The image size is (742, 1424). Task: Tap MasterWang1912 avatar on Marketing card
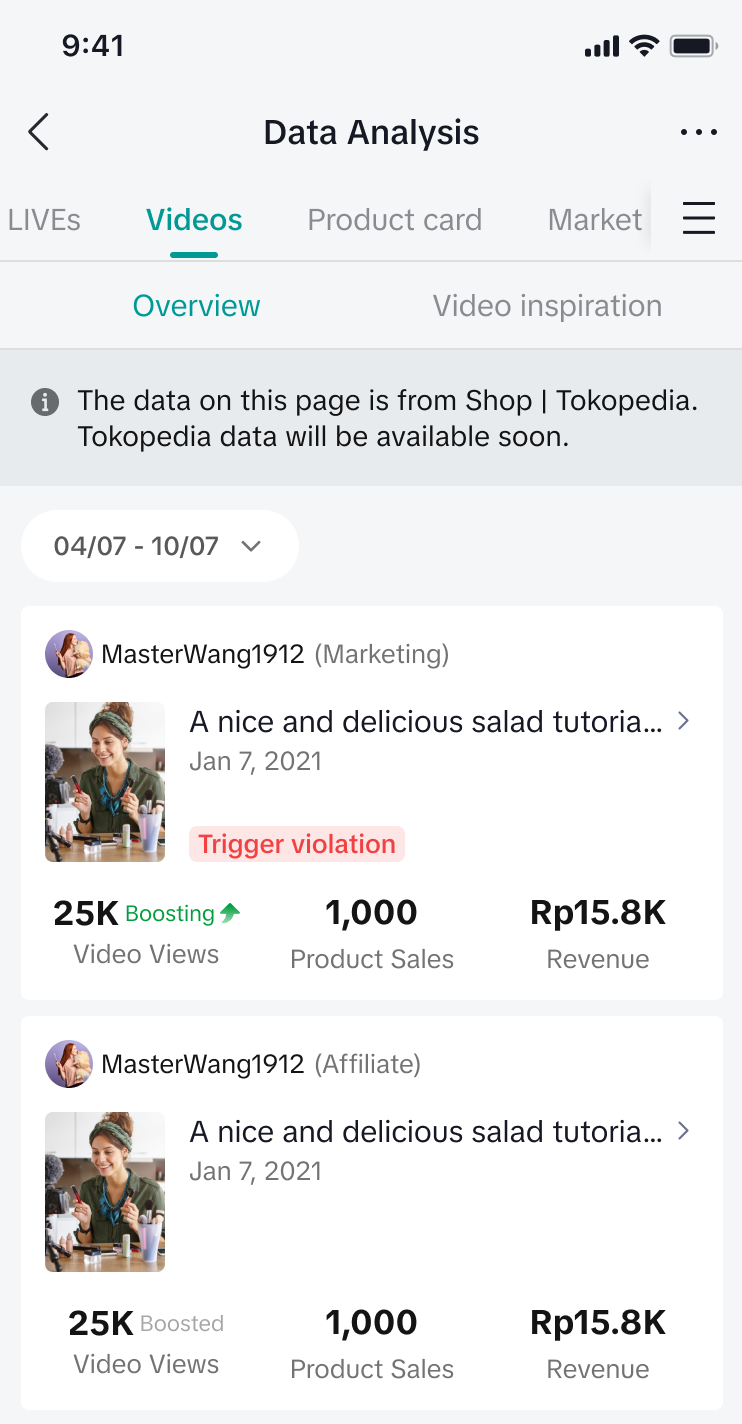(x=68, y=655)
